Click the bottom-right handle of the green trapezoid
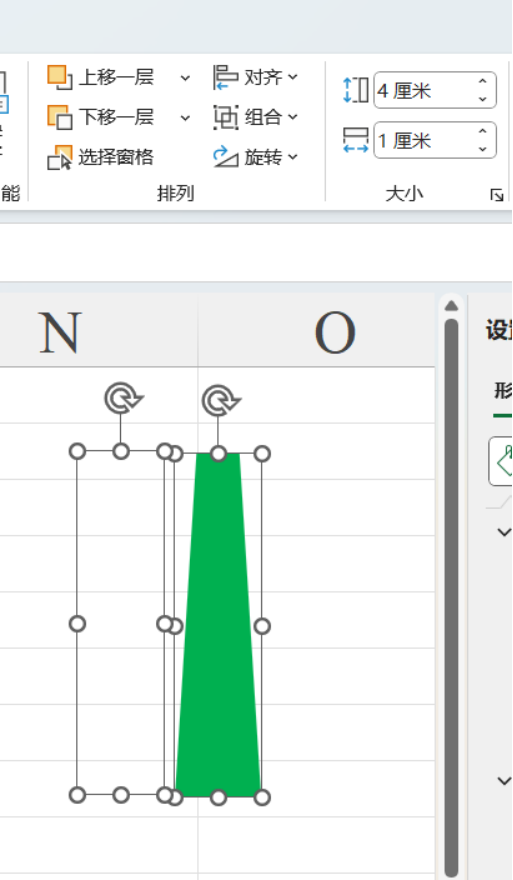Viewport: 513px width, 880px height. [x=262, y=797]
